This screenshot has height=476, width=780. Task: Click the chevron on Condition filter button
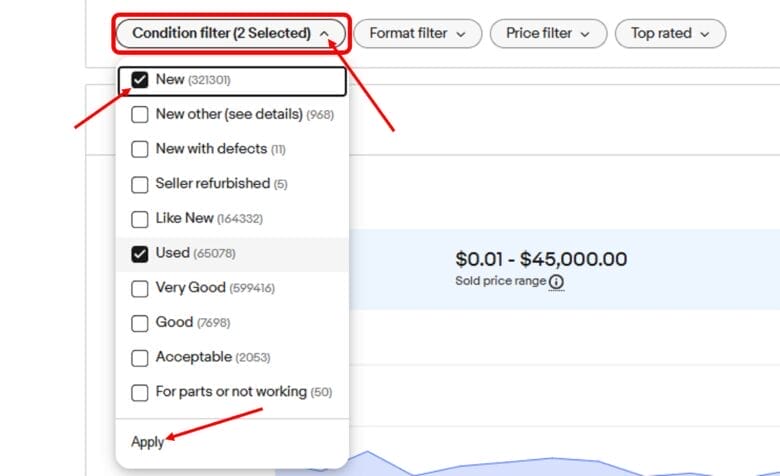(326, 33)
